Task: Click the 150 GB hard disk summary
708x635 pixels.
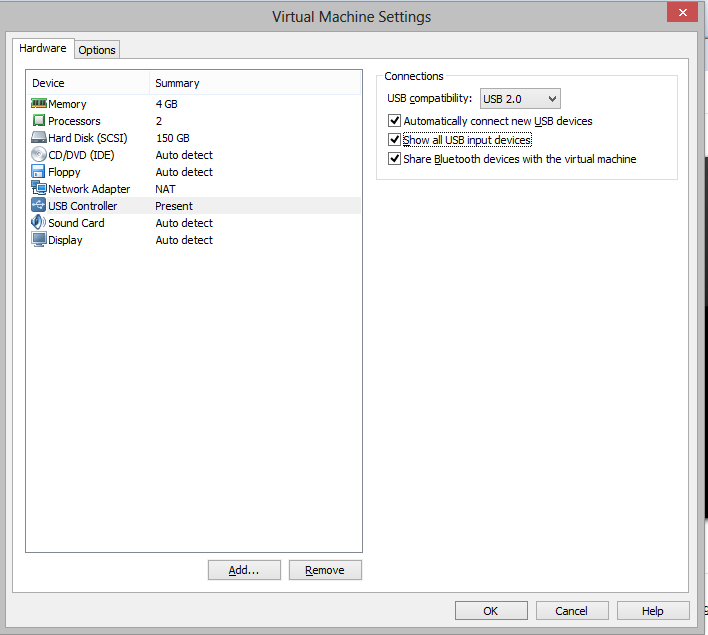Action: 173,138
